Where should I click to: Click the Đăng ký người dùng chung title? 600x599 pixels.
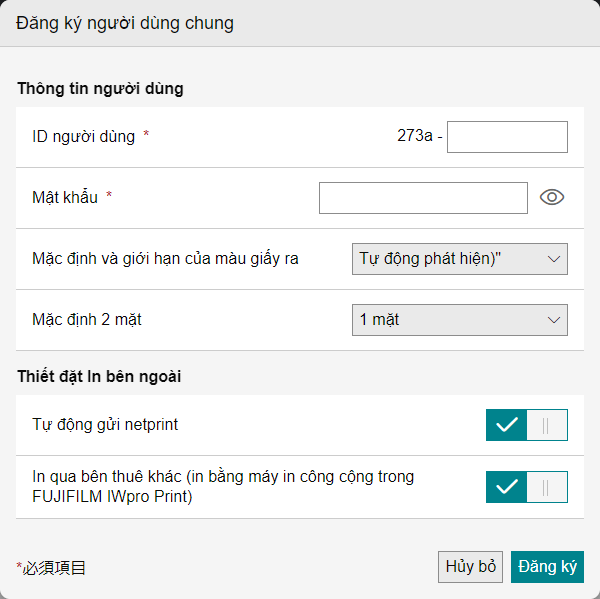coord(125,24)
